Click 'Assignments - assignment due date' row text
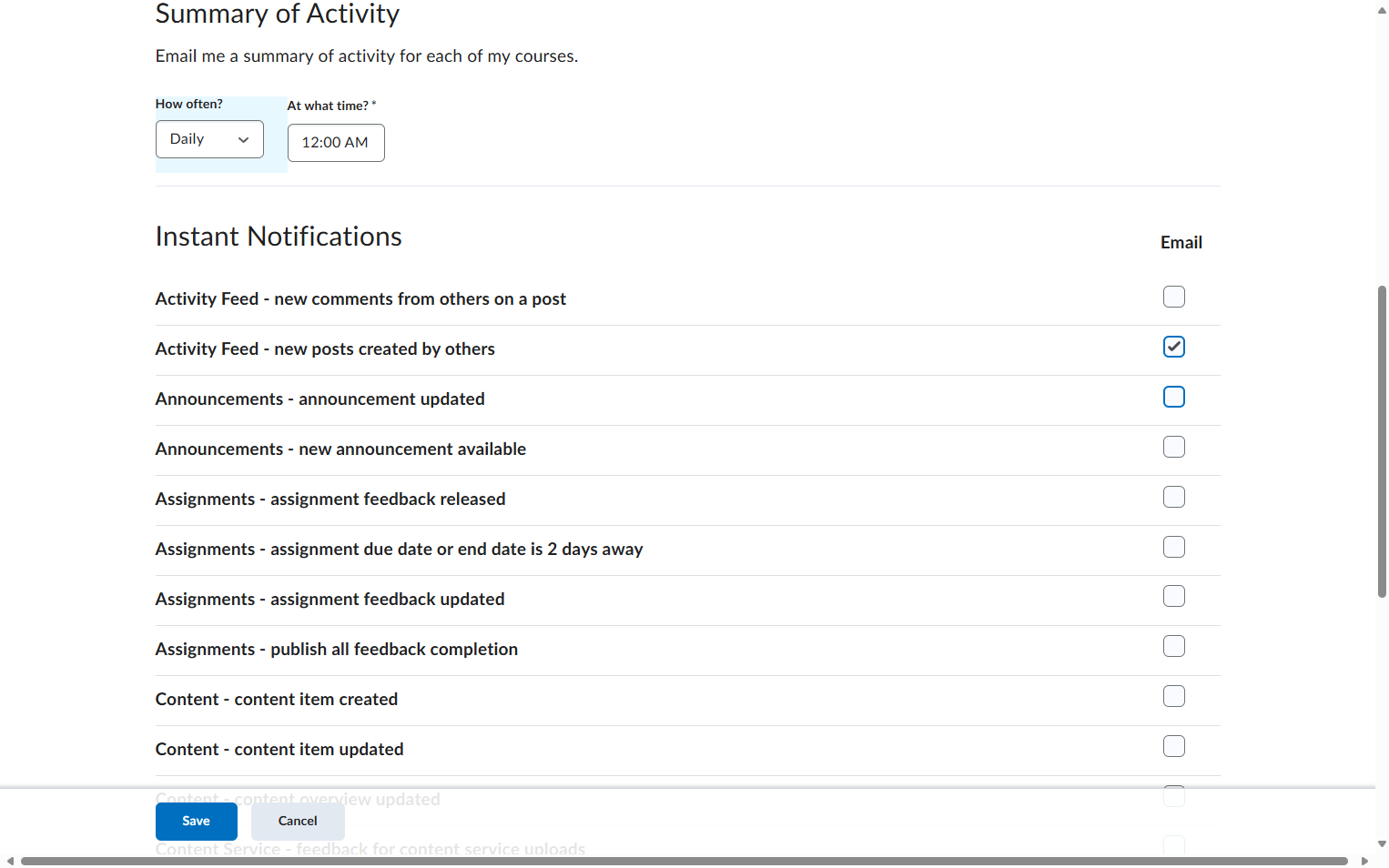Image resolution: width=1389 pixels, height=868 pixels. [x=400, y=550]
